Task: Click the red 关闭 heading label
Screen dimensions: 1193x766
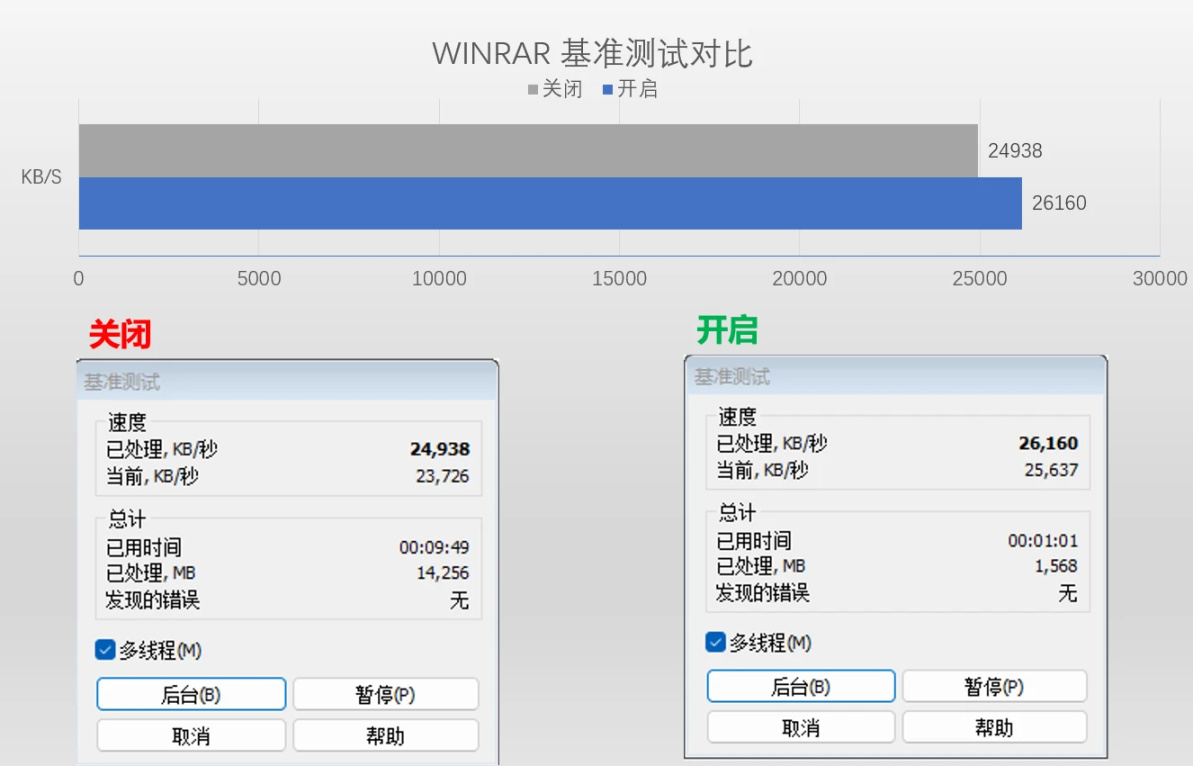Action: tap(120, 334)
